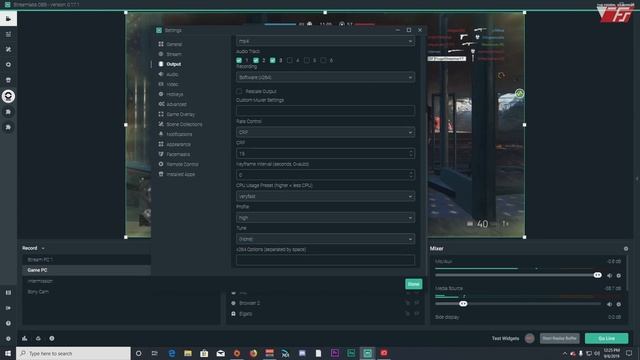Click the Keyframe Interval stepper arrows
The width and height of the screenshot is (640, 360).
[411, 175]
